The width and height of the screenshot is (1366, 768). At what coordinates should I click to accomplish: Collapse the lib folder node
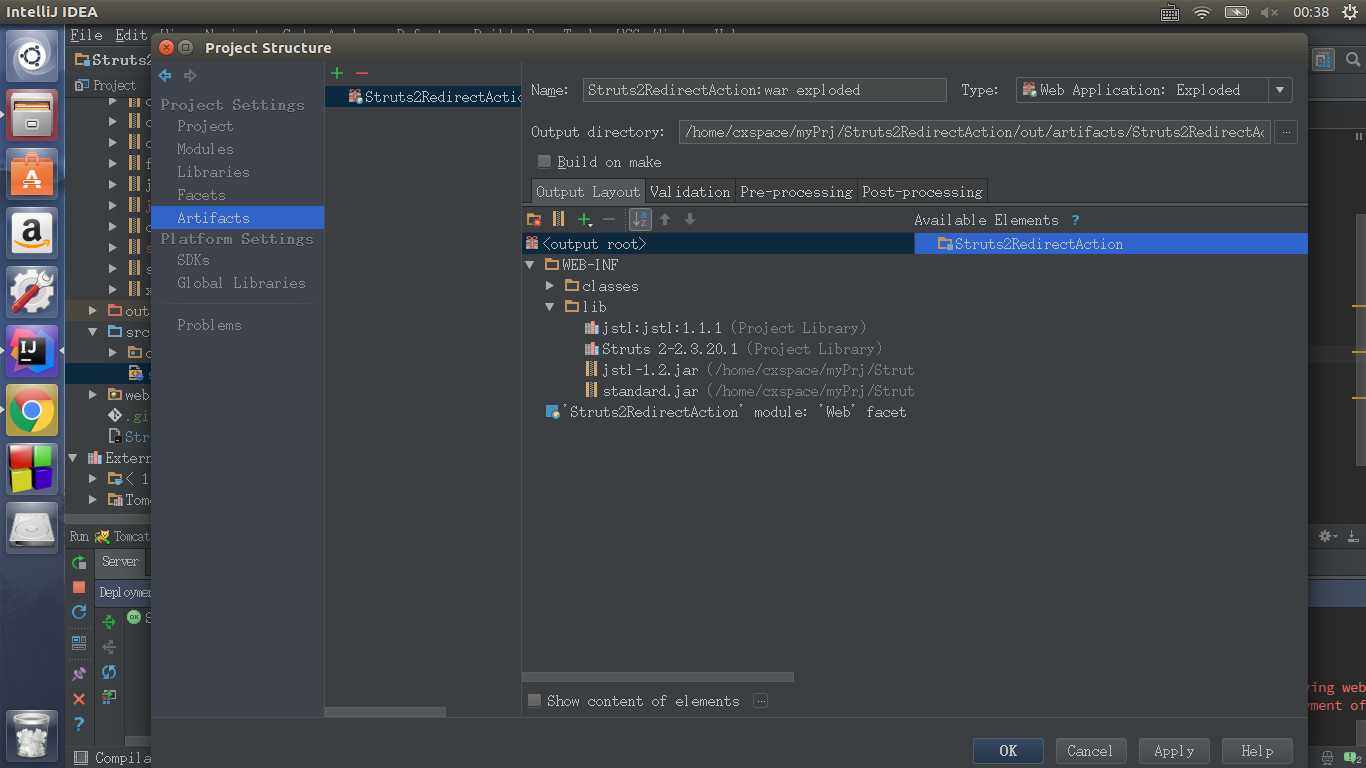550,307
